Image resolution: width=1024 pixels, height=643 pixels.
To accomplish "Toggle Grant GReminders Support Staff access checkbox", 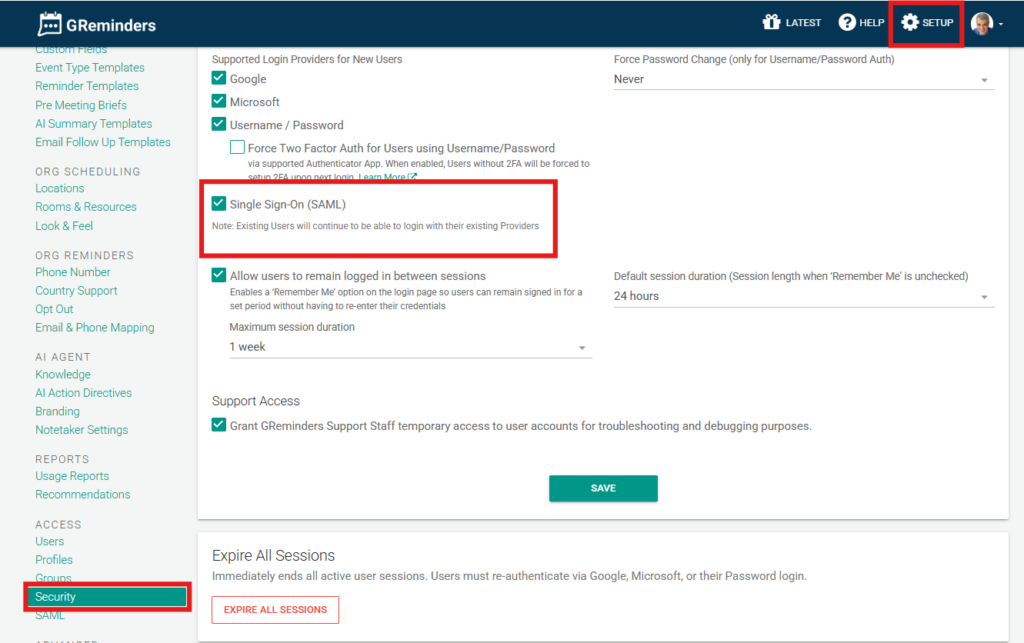I will [x=219, y=425].
